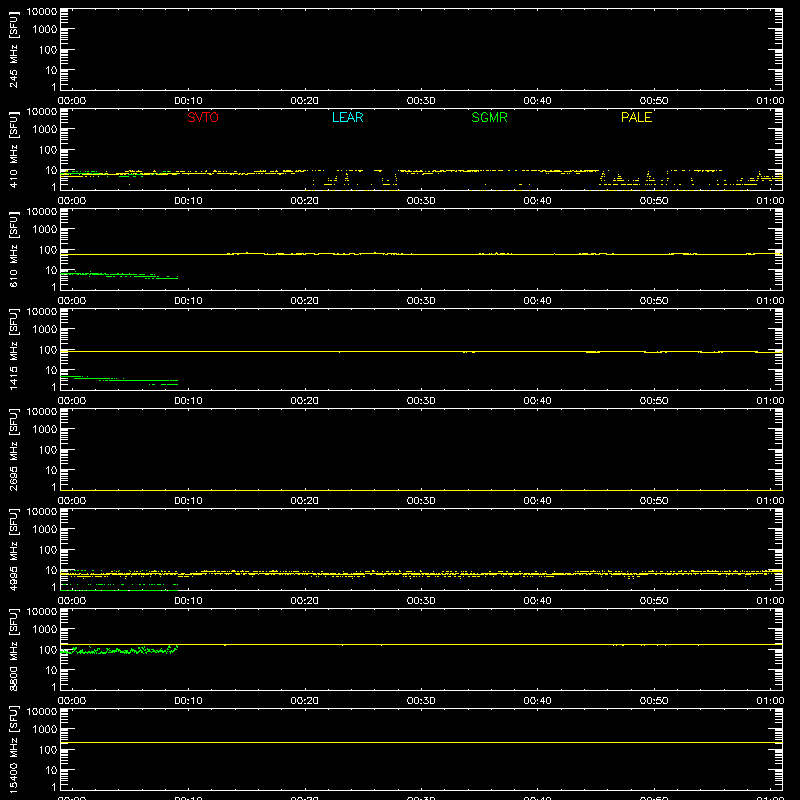Select the 1415 MHz [SFU] axis label
The height and width of the screenshot is (800, 800).
(14, 349)
